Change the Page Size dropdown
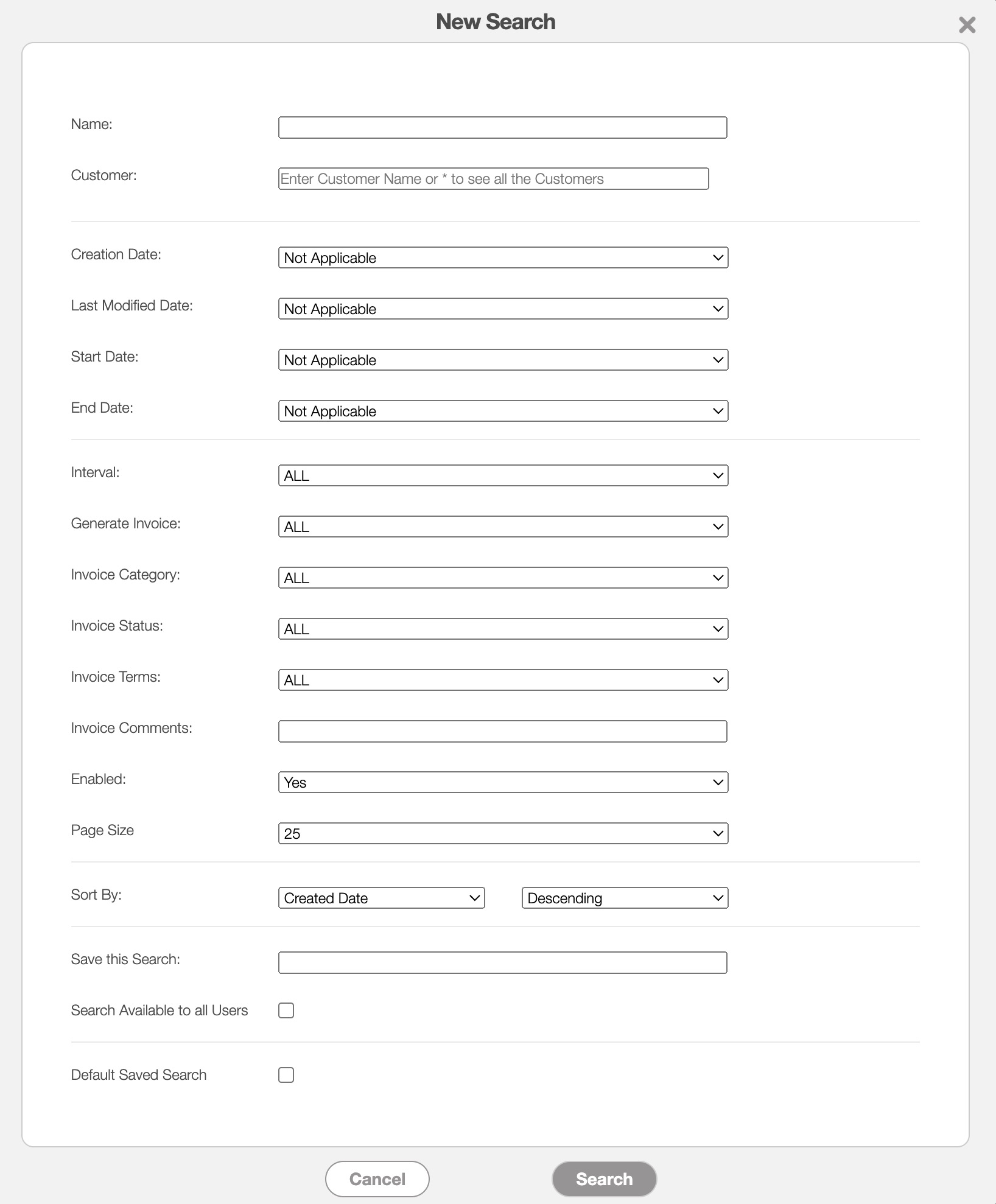The image size is (996, 1204). [503, 833]
